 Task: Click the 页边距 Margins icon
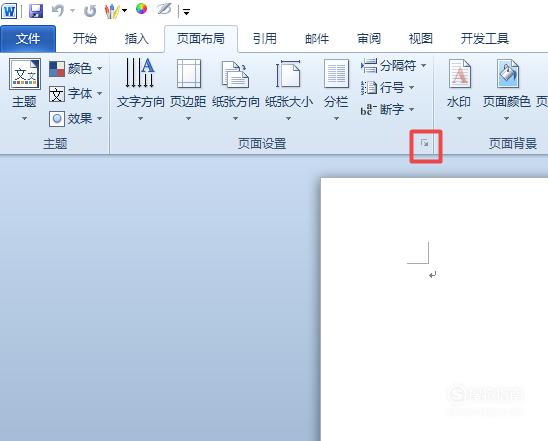189,73
